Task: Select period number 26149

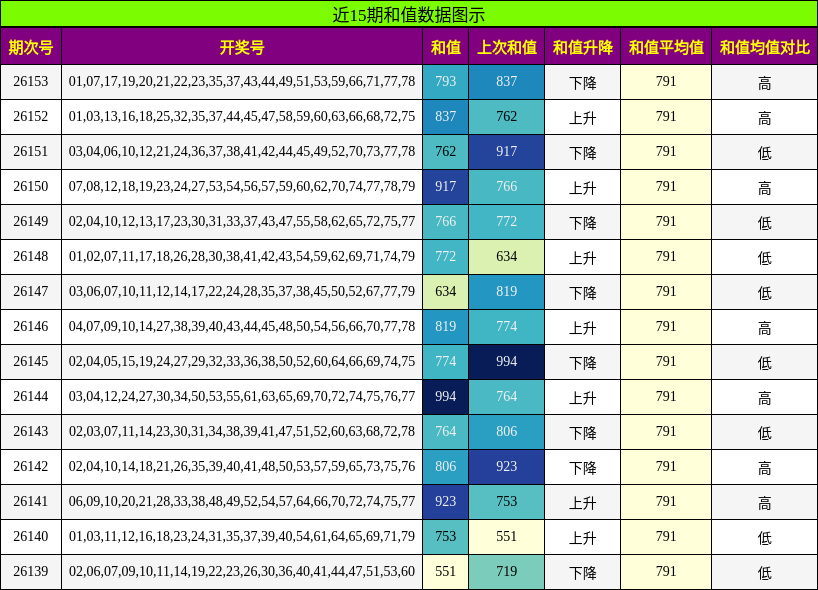Action: (x=31, y=221)
